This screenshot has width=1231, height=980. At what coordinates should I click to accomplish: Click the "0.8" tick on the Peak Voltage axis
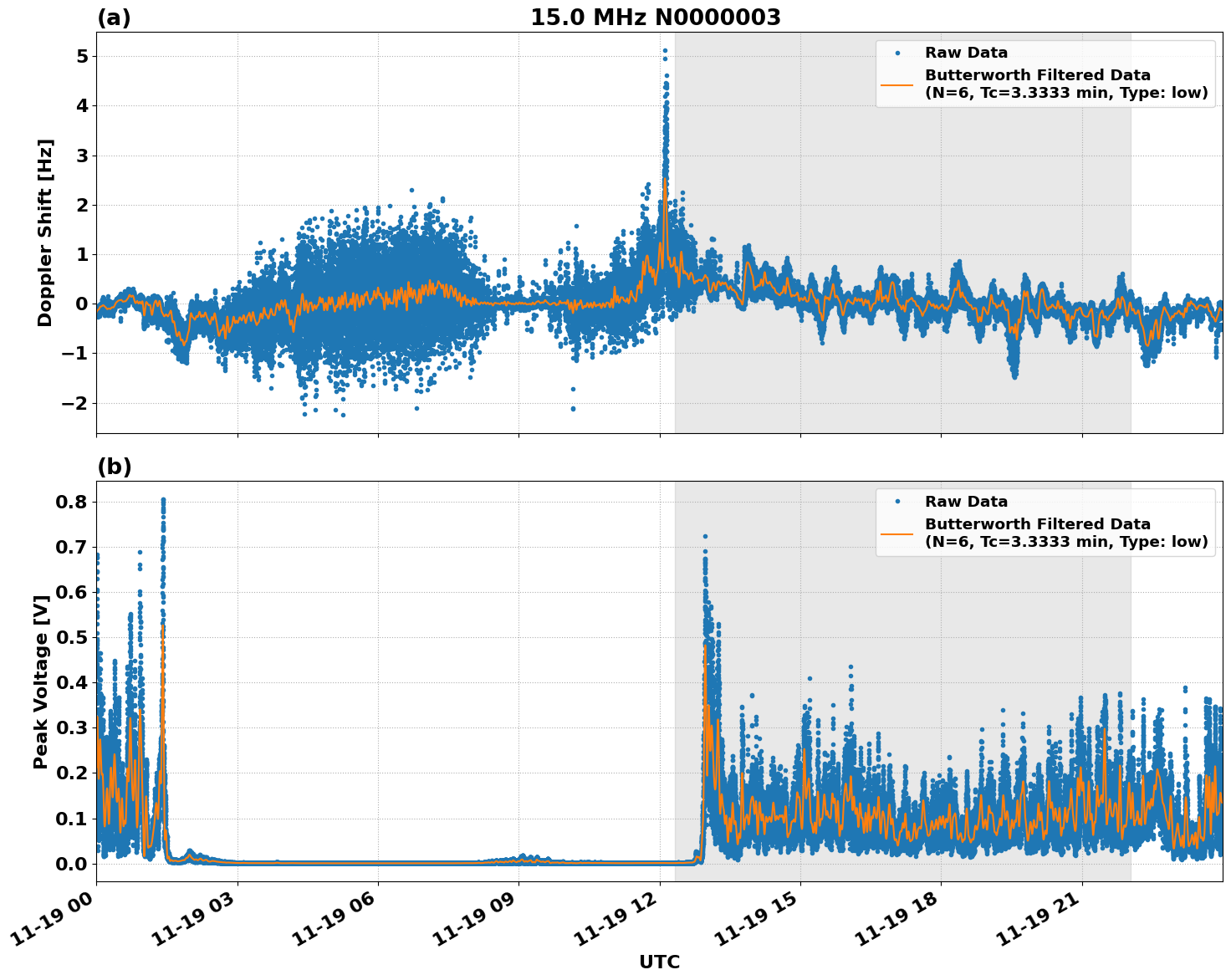(70, 502)
